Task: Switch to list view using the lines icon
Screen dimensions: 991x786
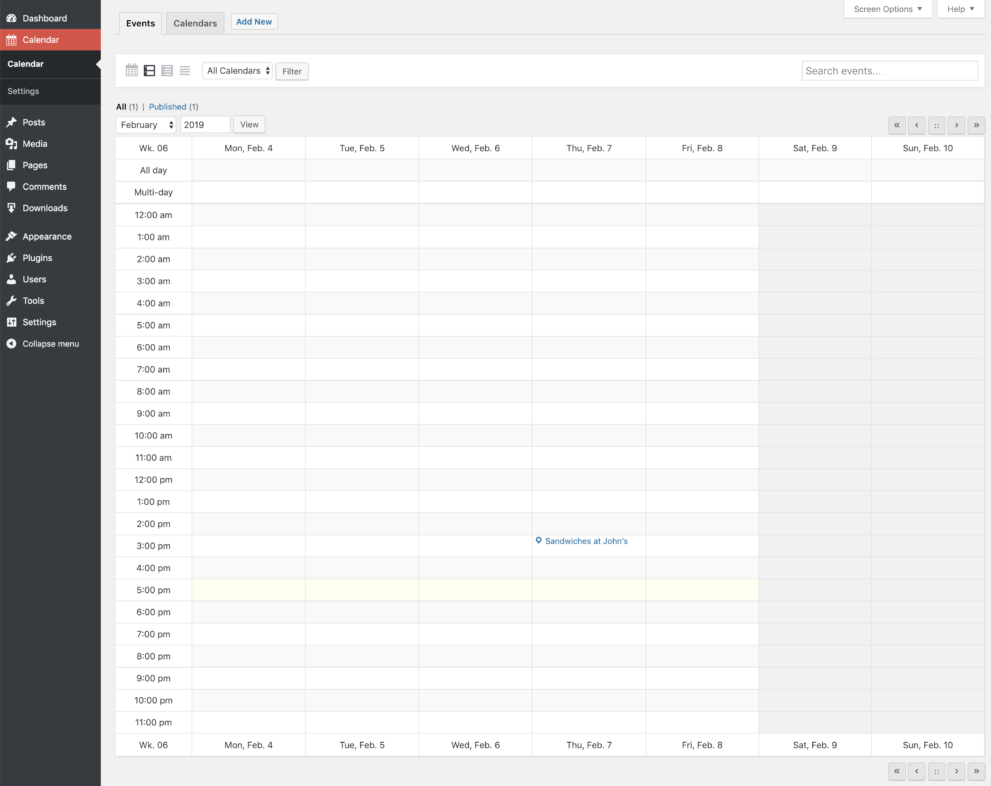Action: pos(185,71)
